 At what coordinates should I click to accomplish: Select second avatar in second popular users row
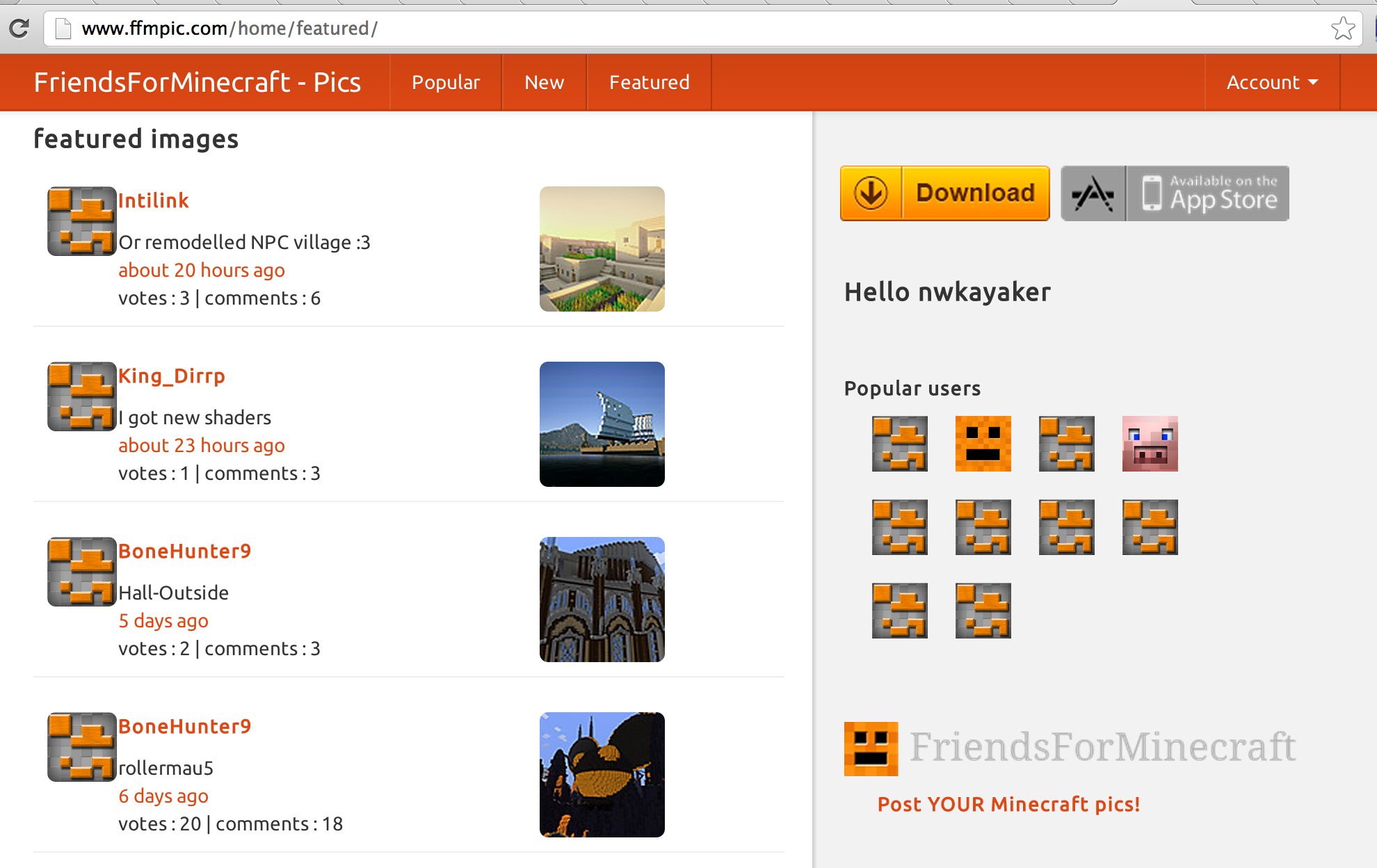(x=983, y=527)
